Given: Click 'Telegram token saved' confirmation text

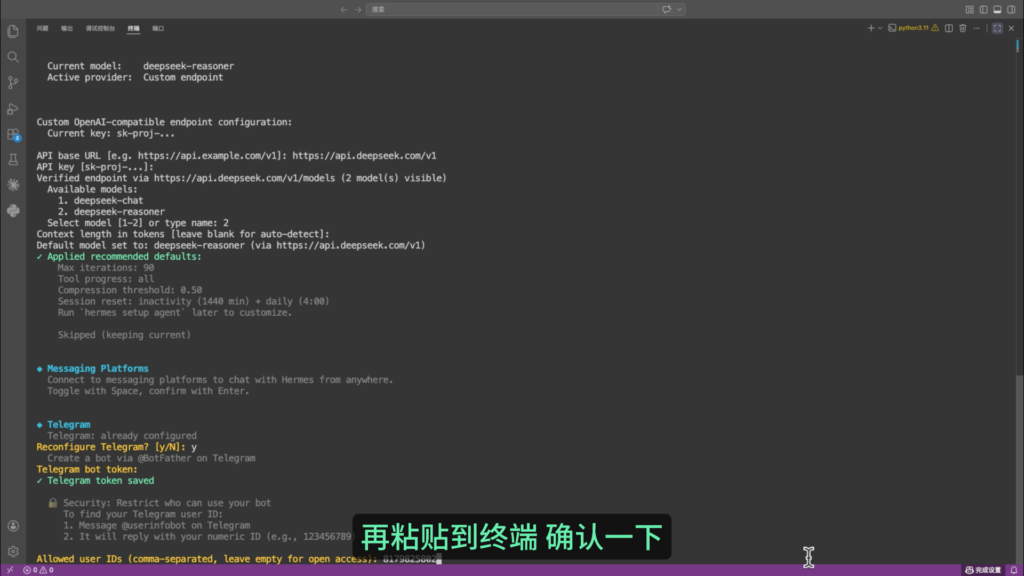Looking at the screenshot, I should [x=101, y=481].
